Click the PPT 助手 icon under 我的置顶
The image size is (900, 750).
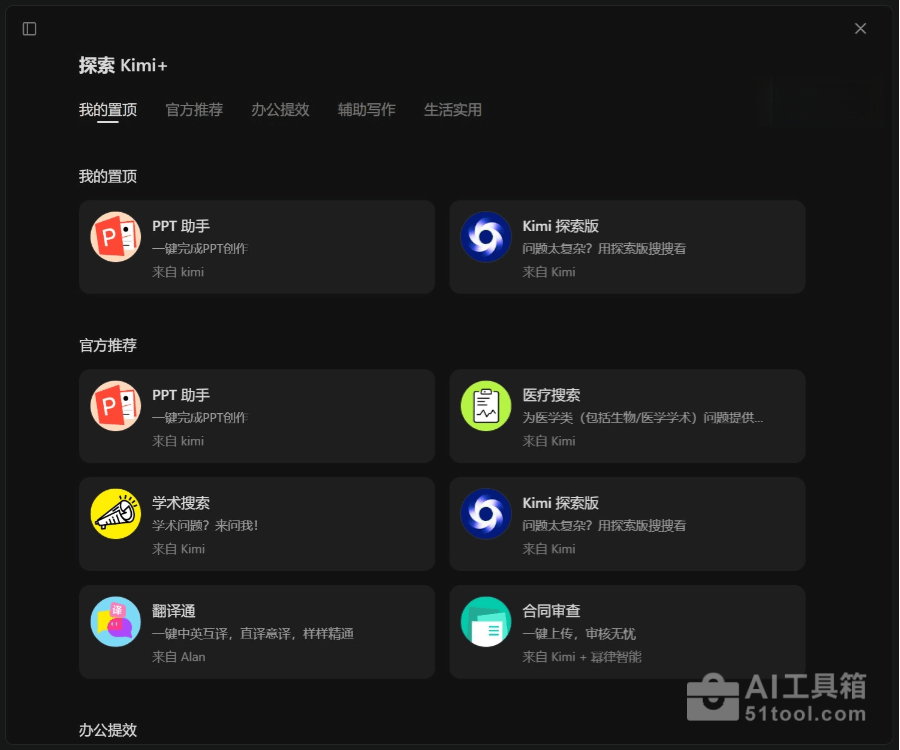point(115,237)
